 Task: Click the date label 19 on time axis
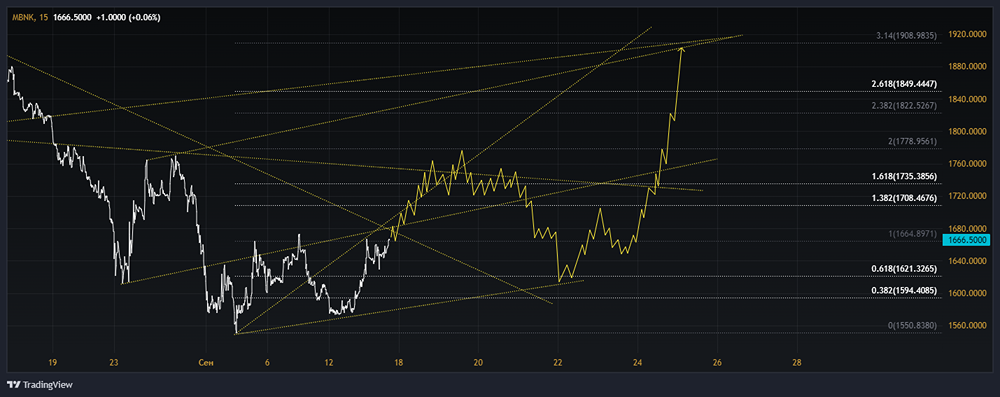[x=53, y=363]
